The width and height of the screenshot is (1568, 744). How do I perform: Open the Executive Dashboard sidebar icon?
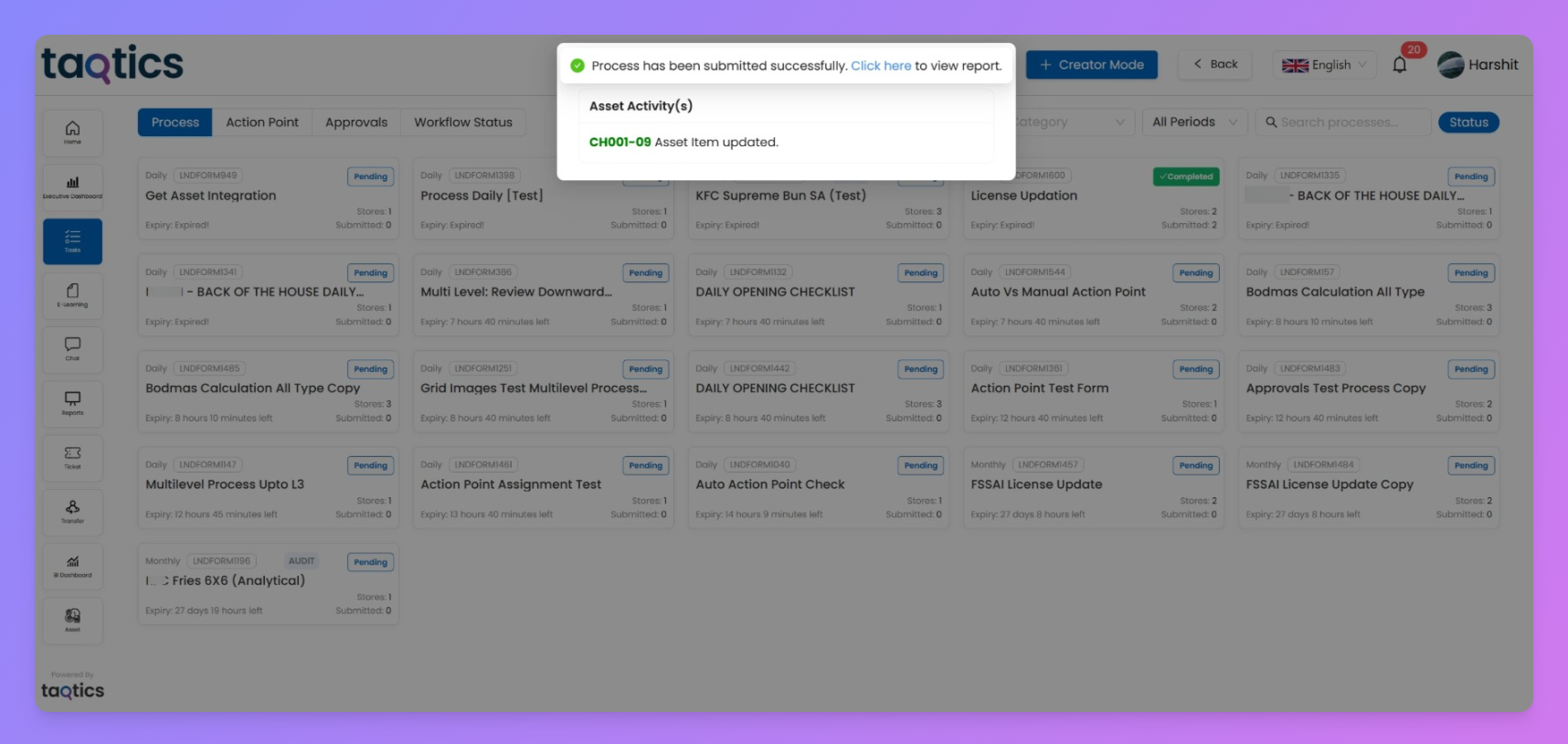tap(72, 187)
